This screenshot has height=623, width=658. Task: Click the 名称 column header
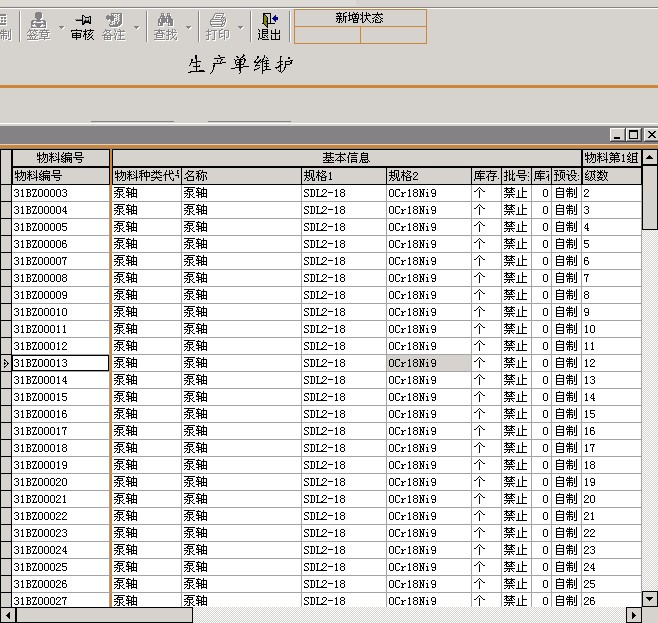(241, 175)
